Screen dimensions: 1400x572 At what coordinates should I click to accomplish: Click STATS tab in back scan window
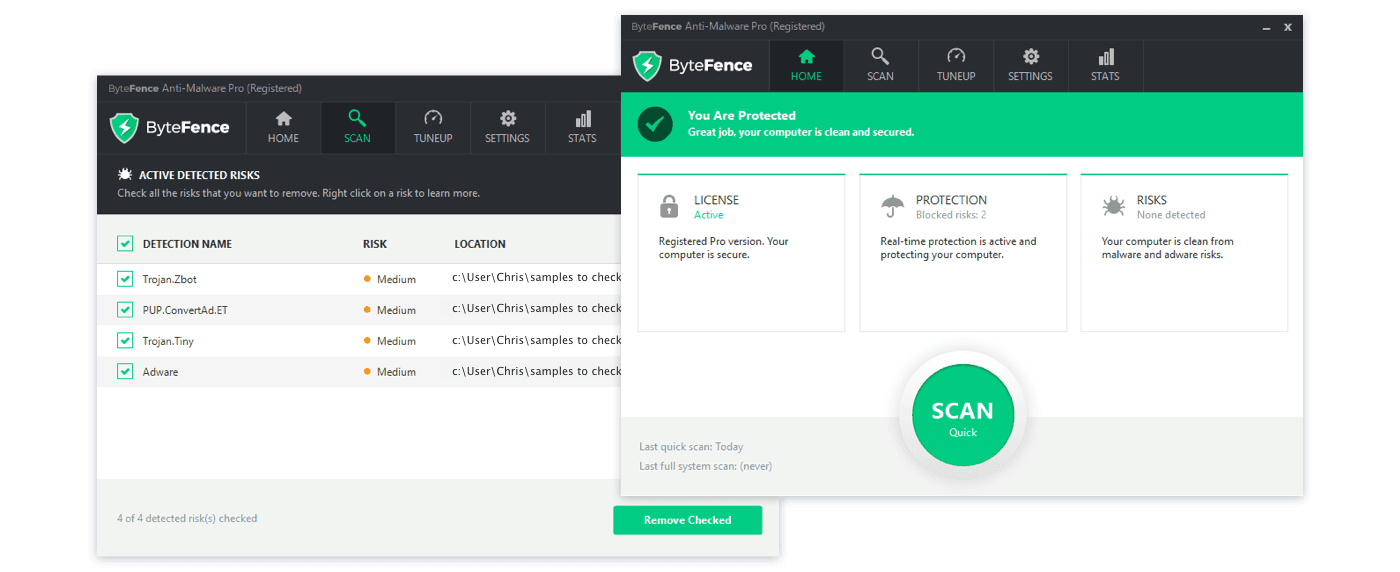[582, 128]
